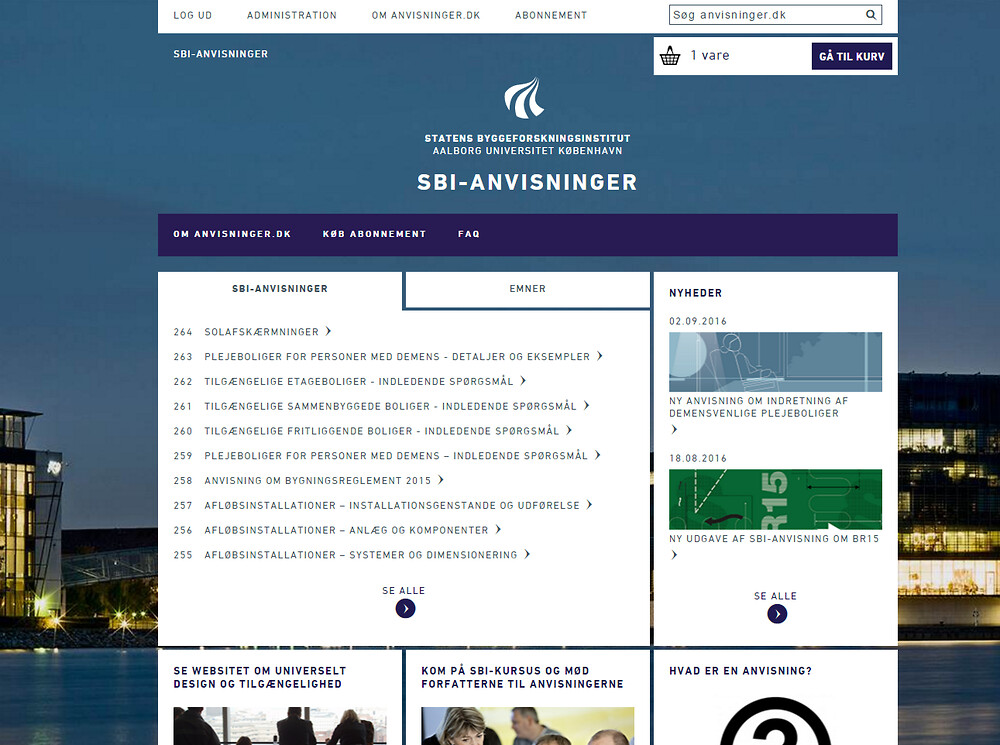Click the chevron after 263 Plejeboliger detaljer og eksempler

(599, 356)
